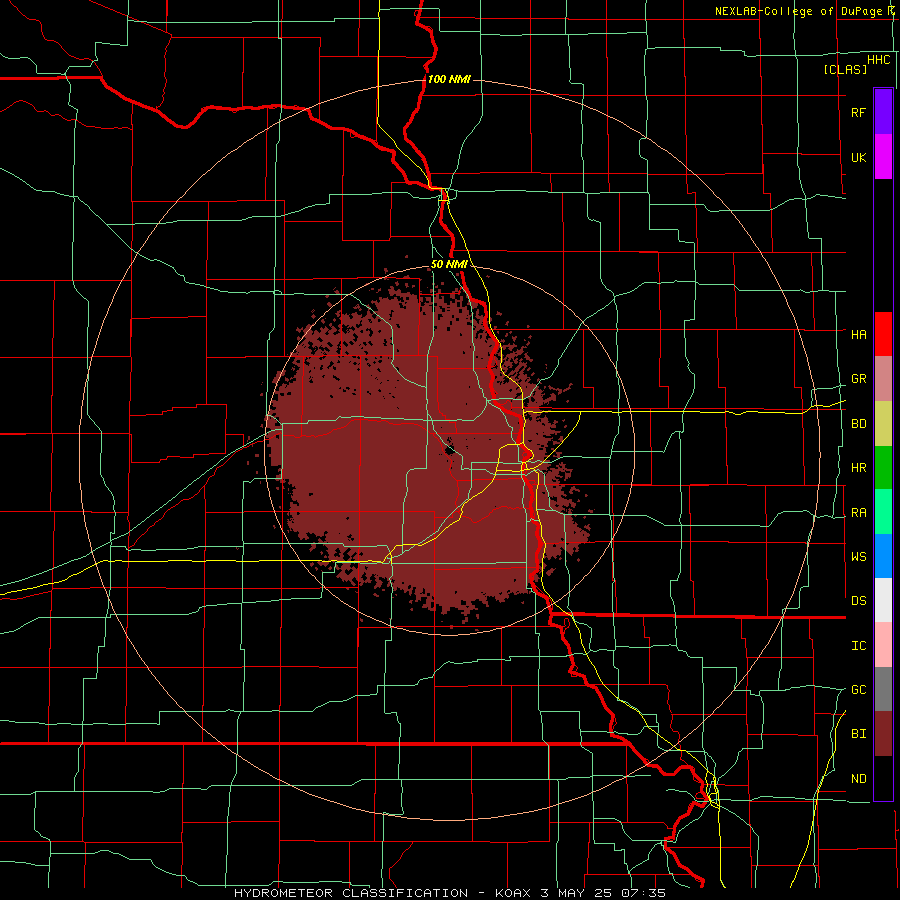Select the GC gray legend swatch

pos(883,689)
